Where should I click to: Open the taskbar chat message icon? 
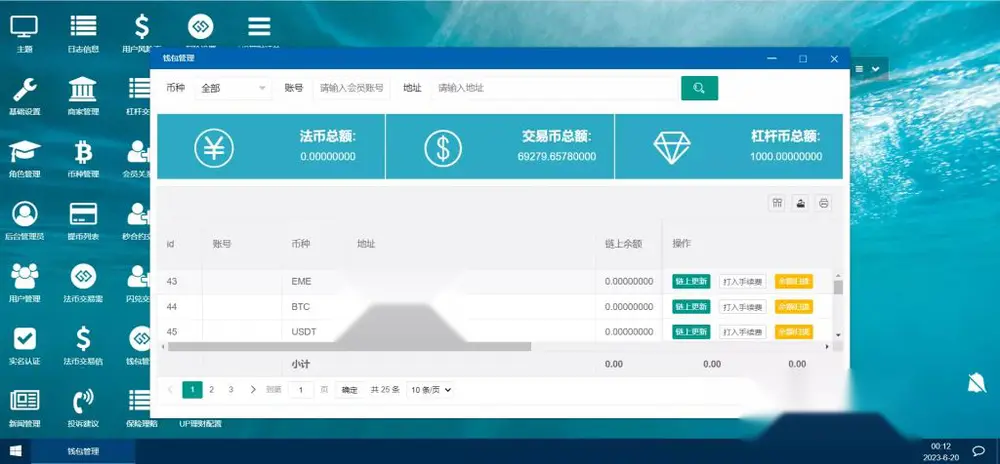click(x=979, y=451)
